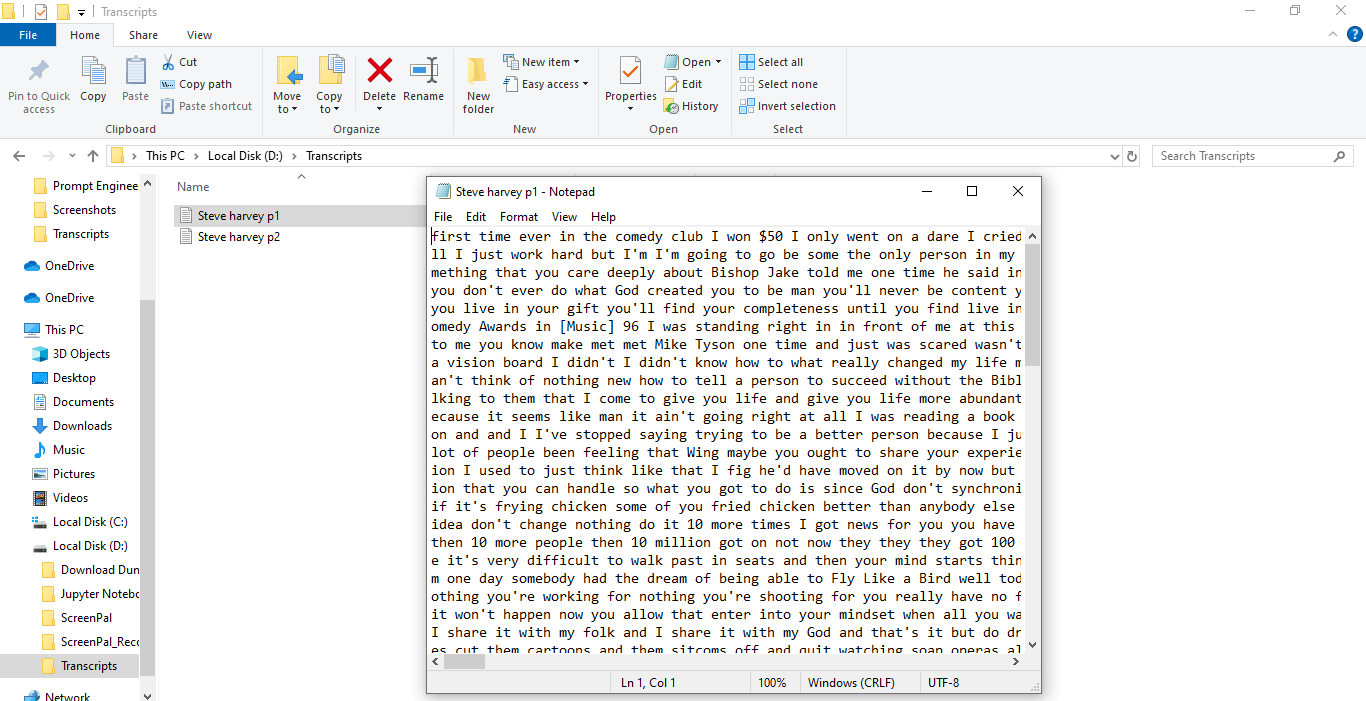Image resolution: width=1366 pixels, height=701 pixels.
Task: Expand the Move to dropdown
Action: pyautogui.click(x=287, y=109)
